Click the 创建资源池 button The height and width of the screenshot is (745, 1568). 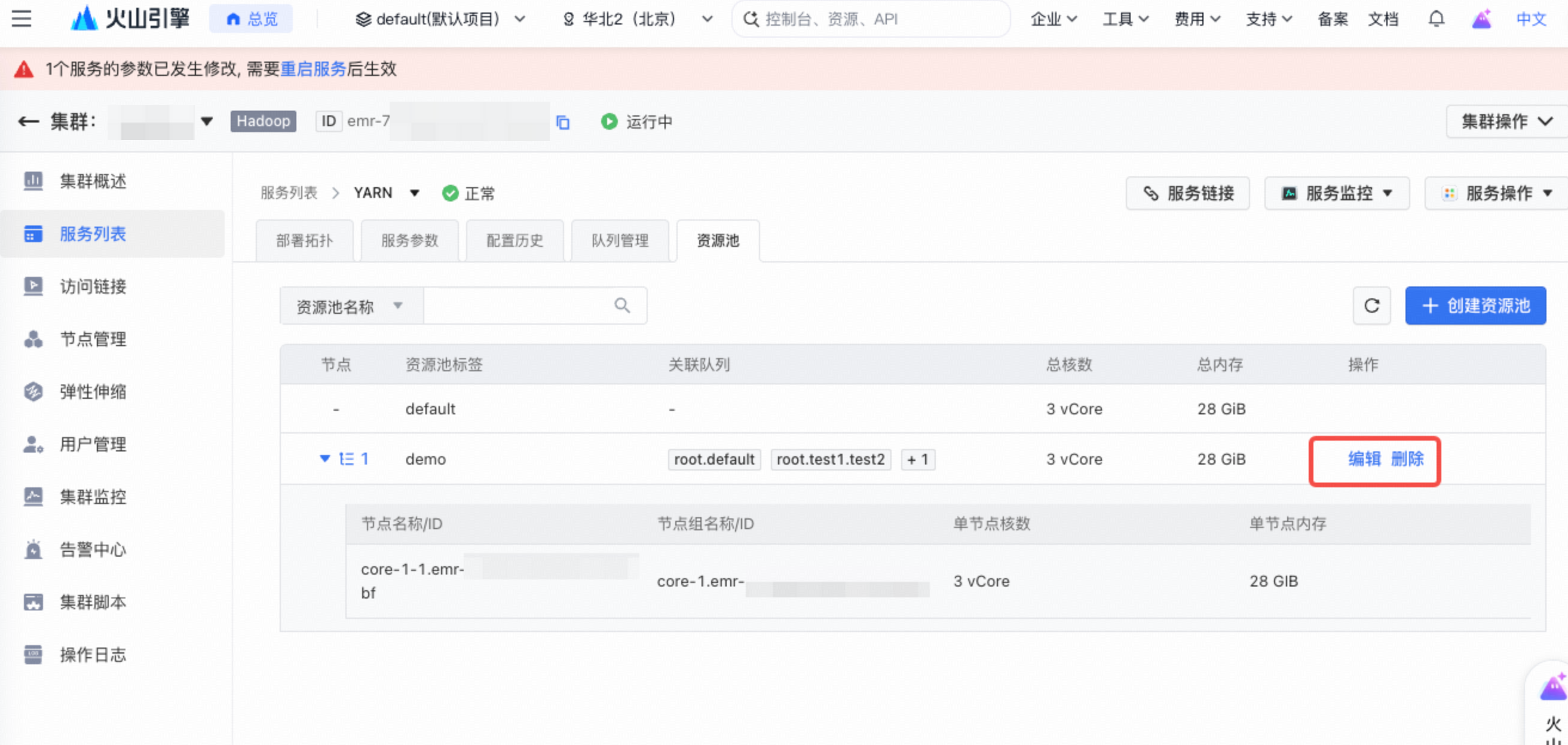click(1475, 305)
